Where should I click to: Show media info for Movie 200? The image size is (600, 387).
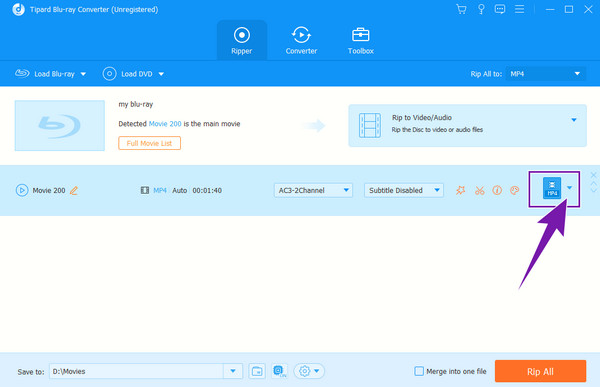[x=497, y=190]
